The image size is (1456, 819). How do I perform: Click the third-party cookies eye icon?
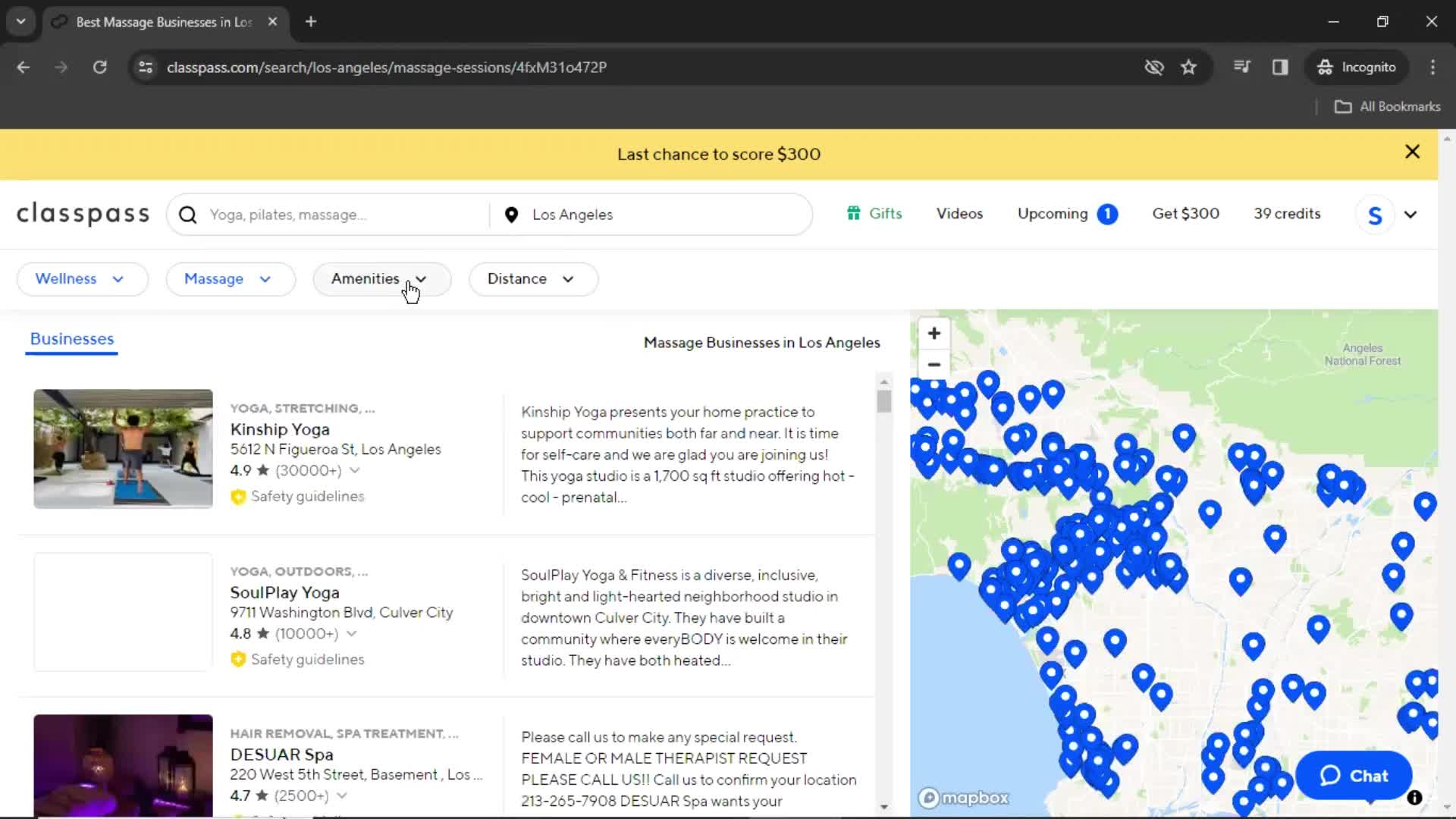1153,67
